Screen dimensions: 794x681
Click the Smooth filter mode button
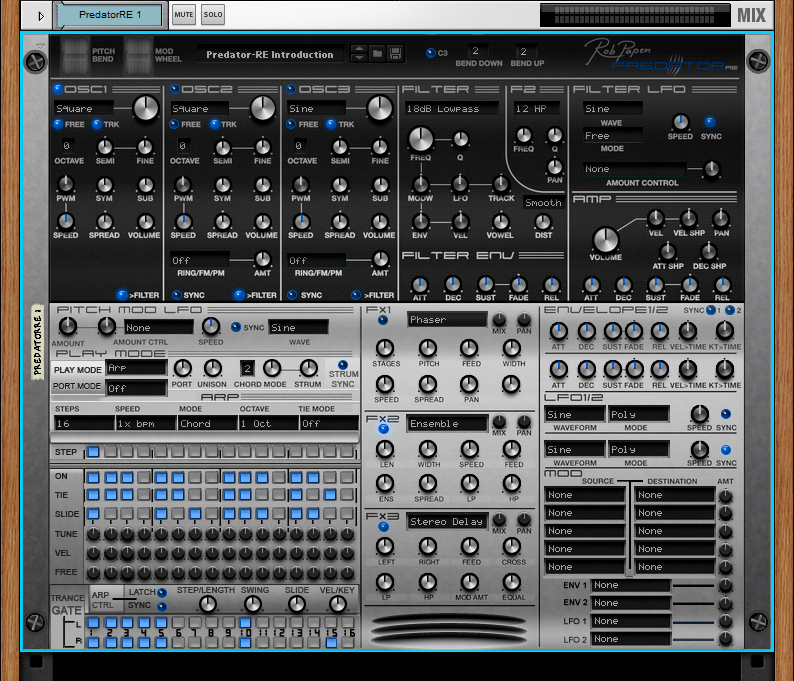click(x=543, y=203)
